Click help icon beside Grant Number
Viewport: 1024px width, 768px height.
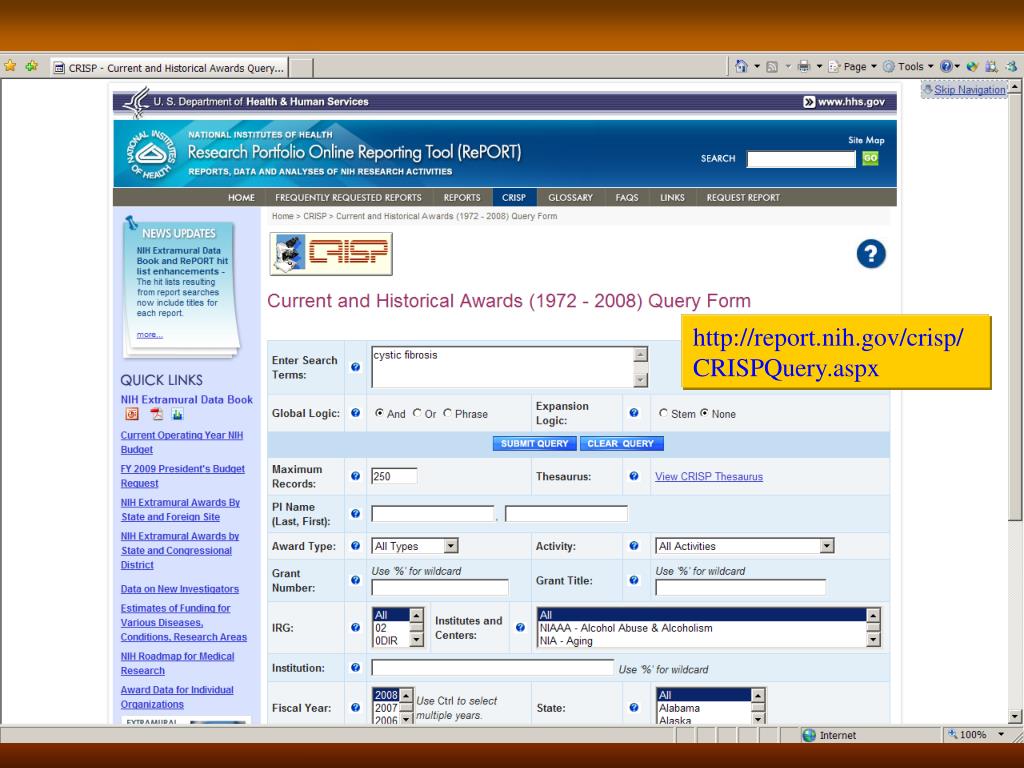click(355, 580)
